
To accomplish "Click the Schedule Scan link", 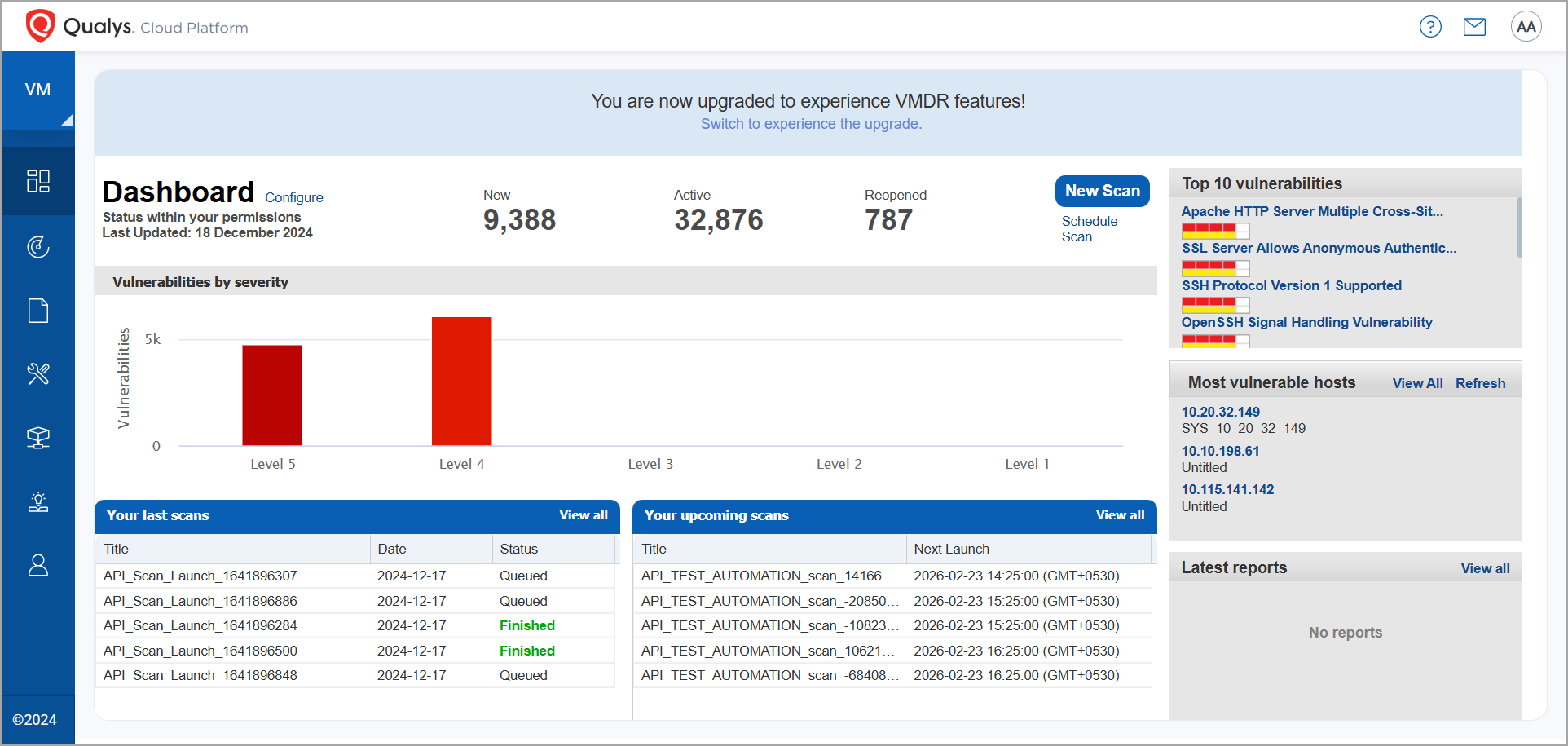I will [1090, 228].
